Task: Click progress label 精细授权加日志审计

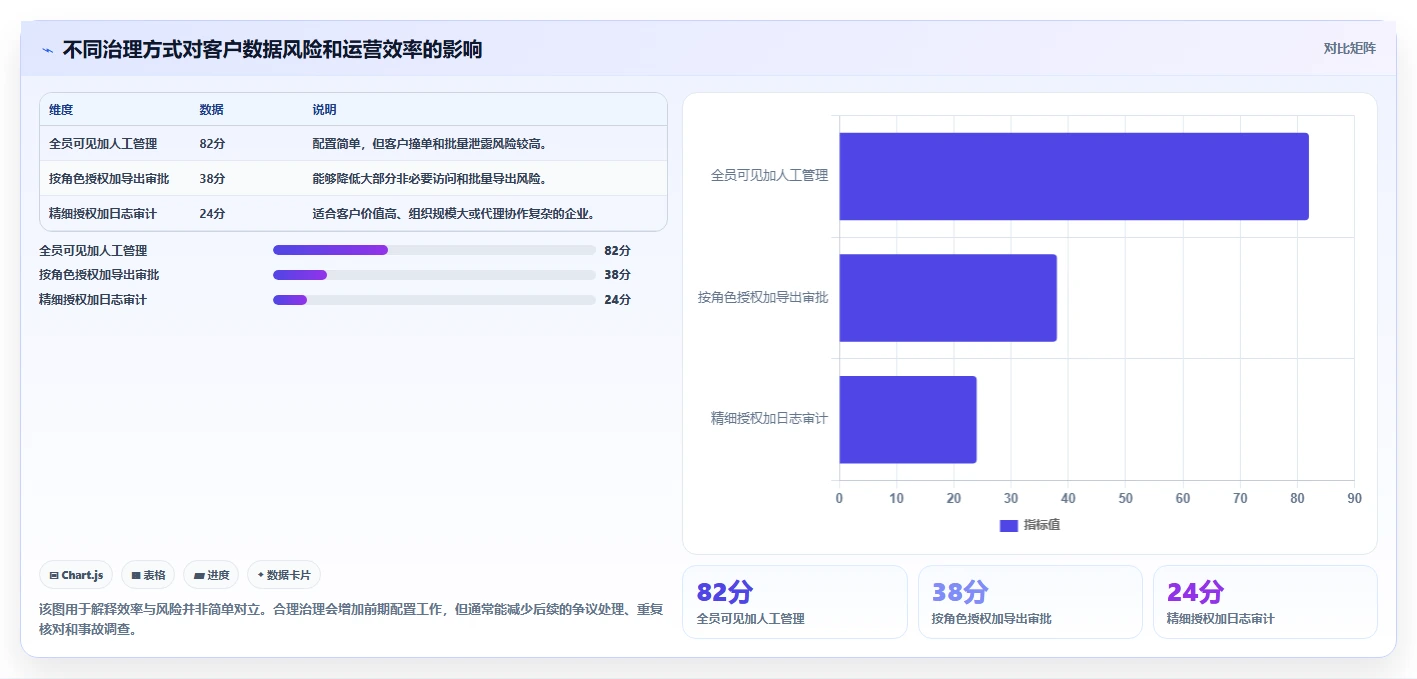Action: pos(93,300)
